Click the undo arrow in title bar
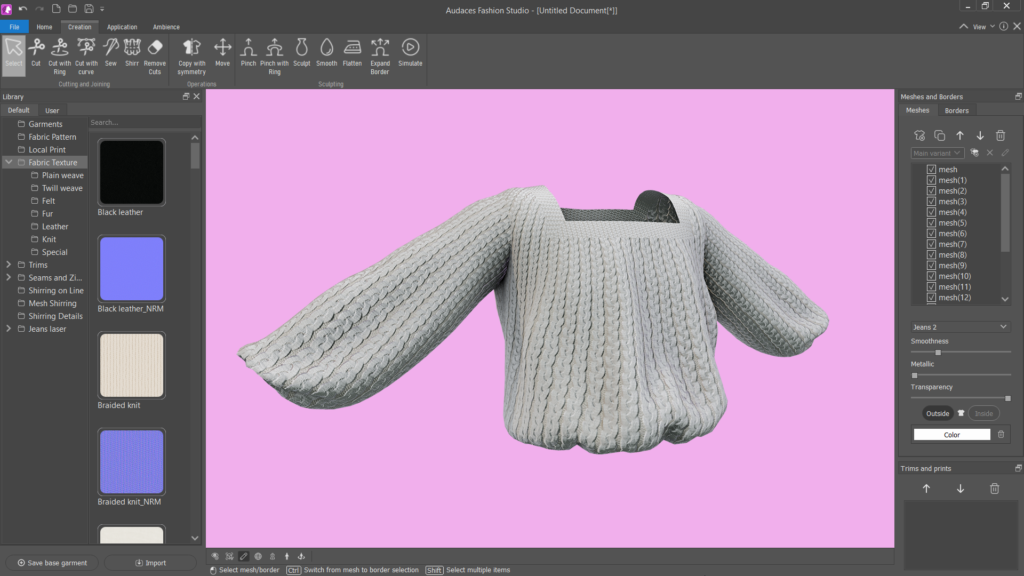1024x576 pixels. tap(23, 9)
